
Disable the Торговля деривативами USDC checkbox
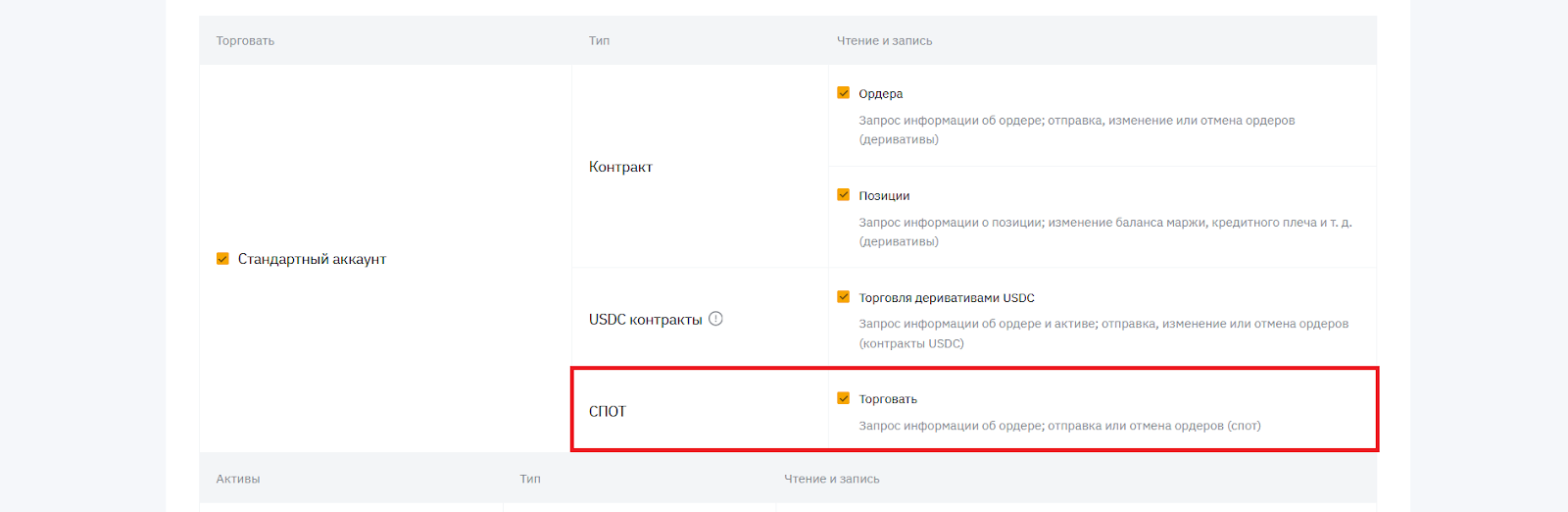pyautogui.click(x=843, y=297)
